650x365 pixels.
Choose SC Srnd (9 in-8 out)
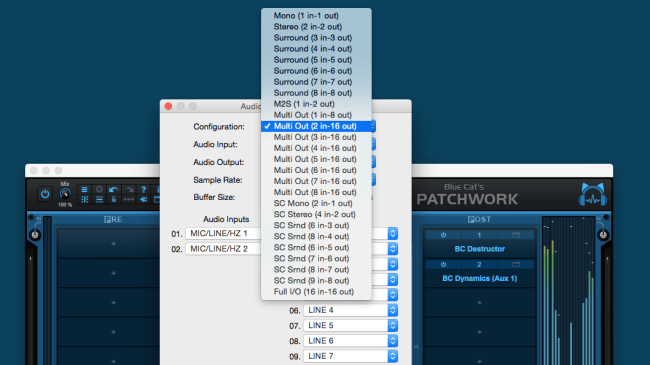click(x=316, y=281)
